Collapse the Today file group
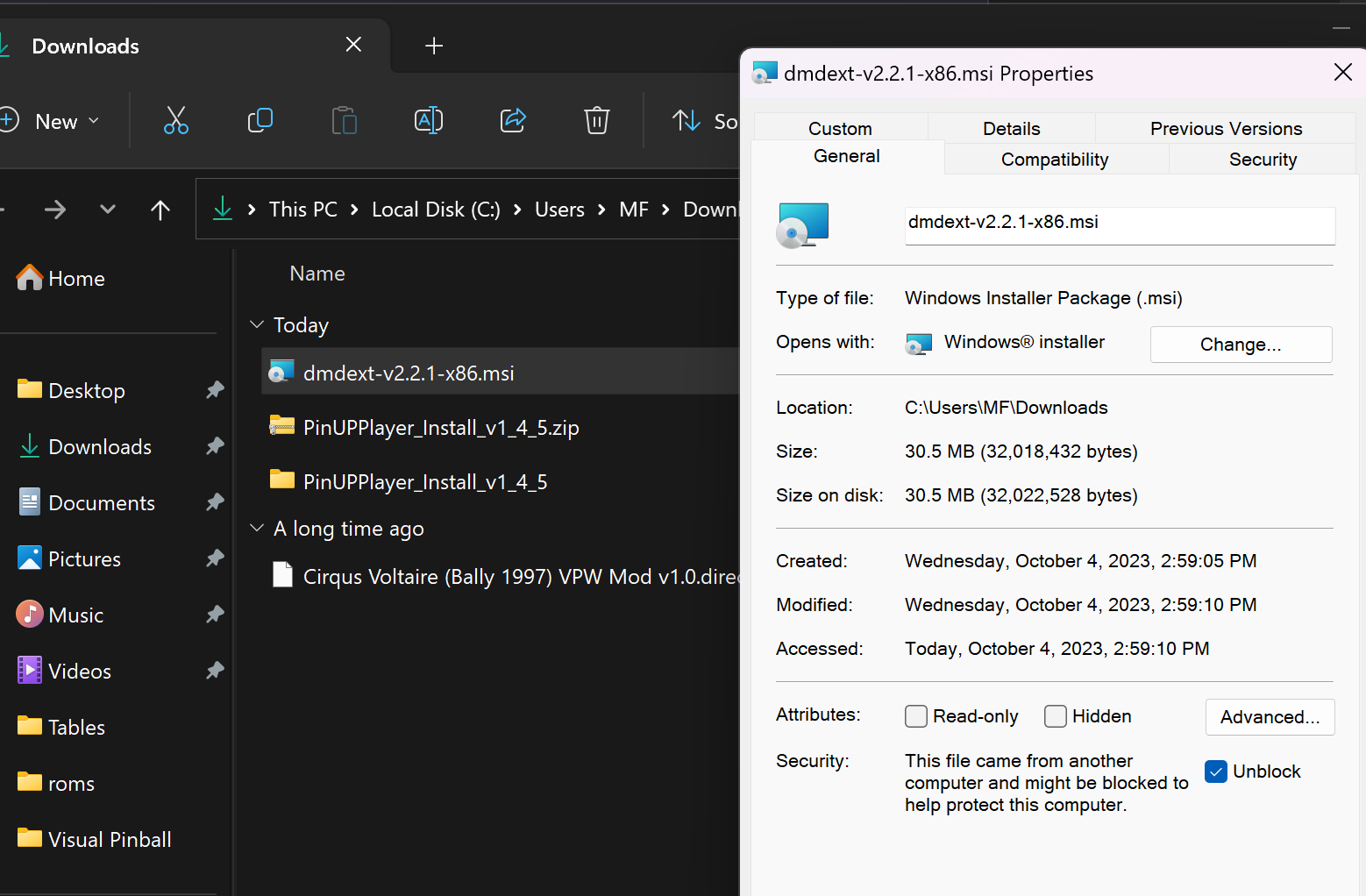Image resolution: width=1366 pixels, height=896 pixels. [256, 324]
